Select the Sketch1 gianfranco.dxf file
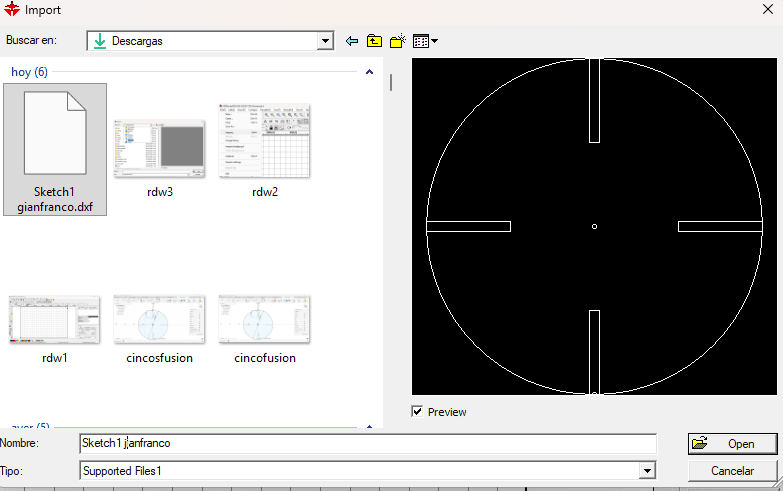Screen dimensions: 783x491 pyautogui.click(x=55, y=149)
